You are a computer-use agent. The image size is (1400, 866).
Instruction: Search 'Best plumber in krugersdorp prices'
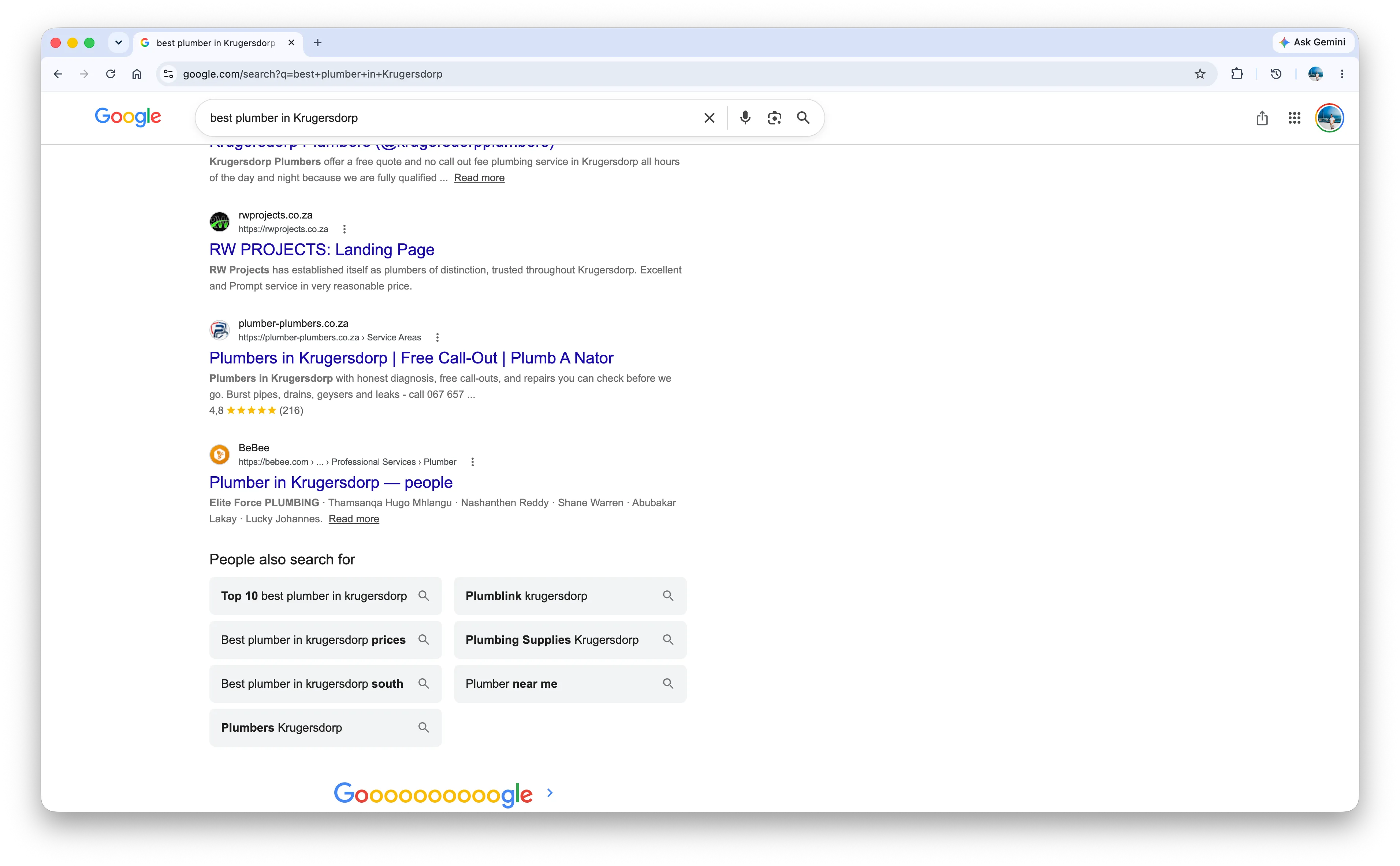[325, 640]
